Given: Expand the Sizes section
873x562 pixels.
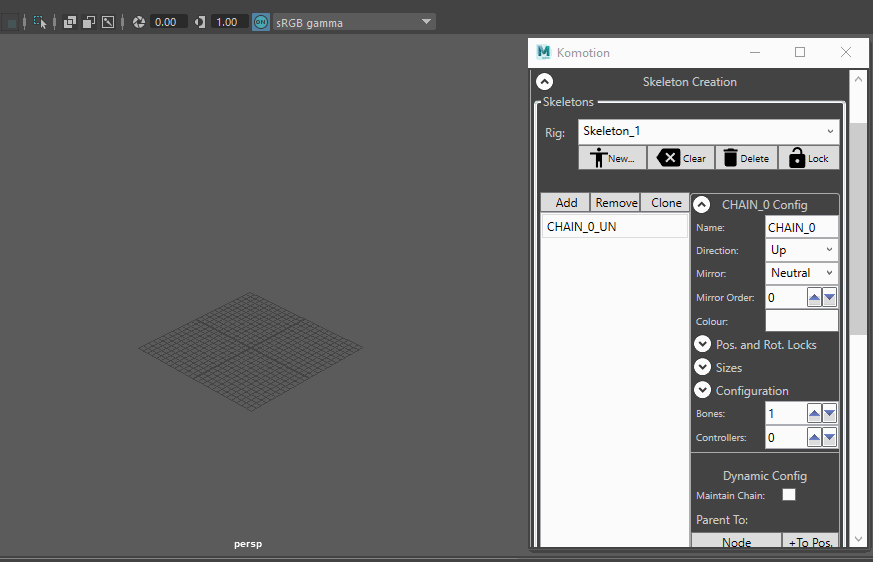Looking at the screenshot, I should click(703, 367).
